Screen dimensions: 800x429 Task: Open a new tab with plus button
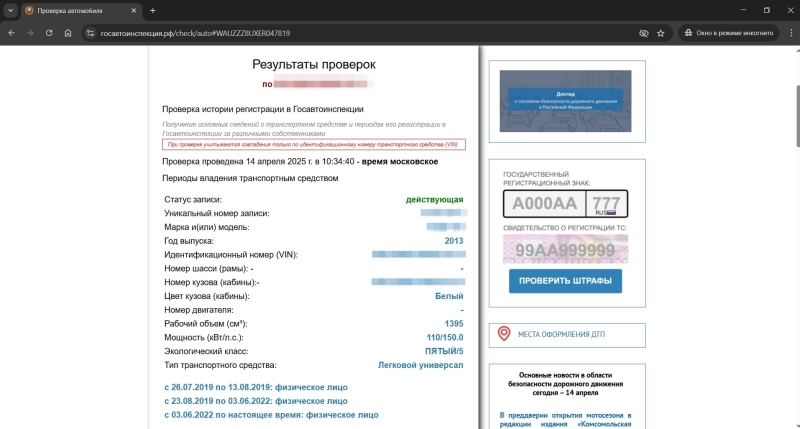(x=153, y=10)
